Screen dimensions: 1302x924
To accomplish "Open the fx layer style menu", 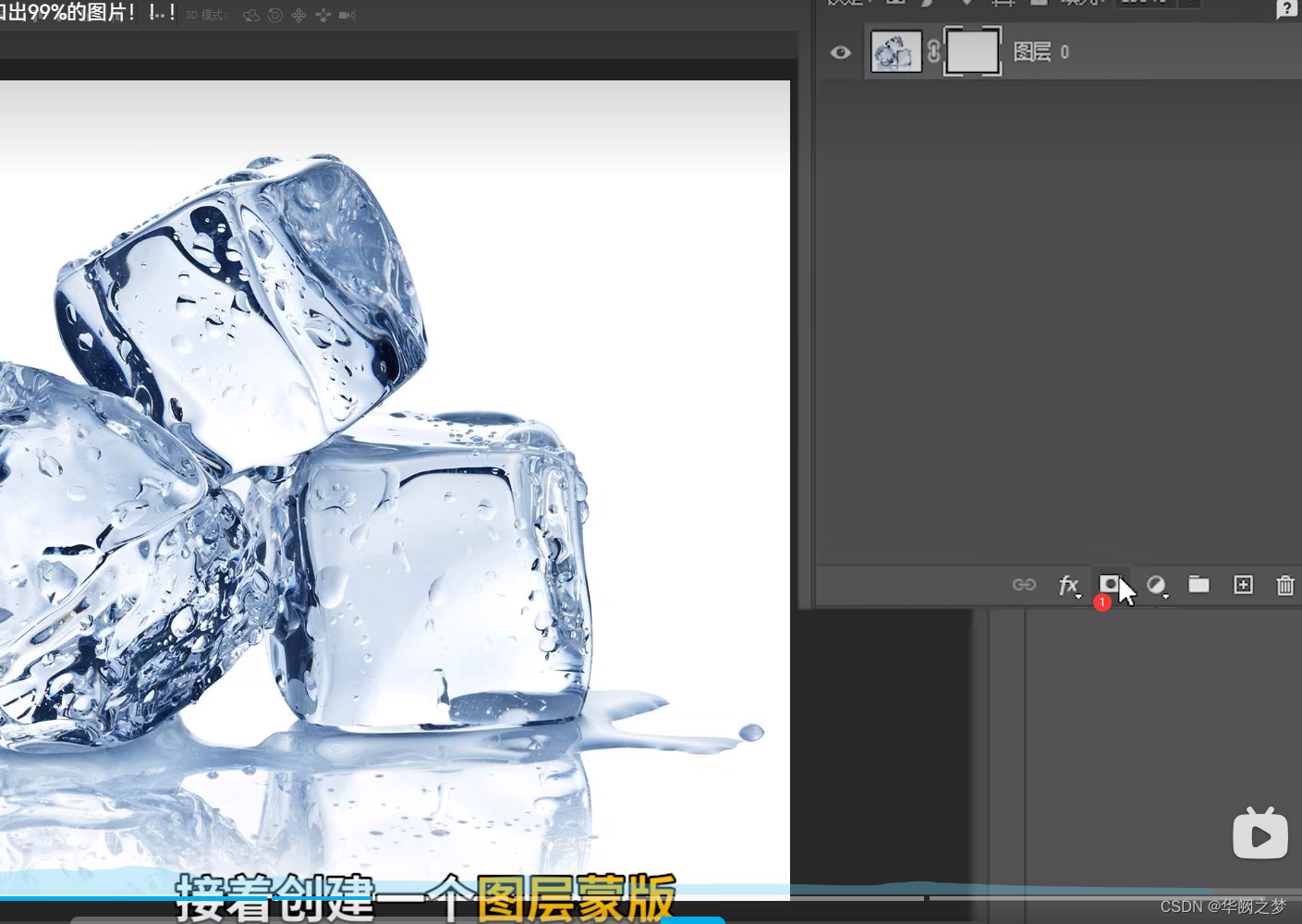I will point(1069,585).
